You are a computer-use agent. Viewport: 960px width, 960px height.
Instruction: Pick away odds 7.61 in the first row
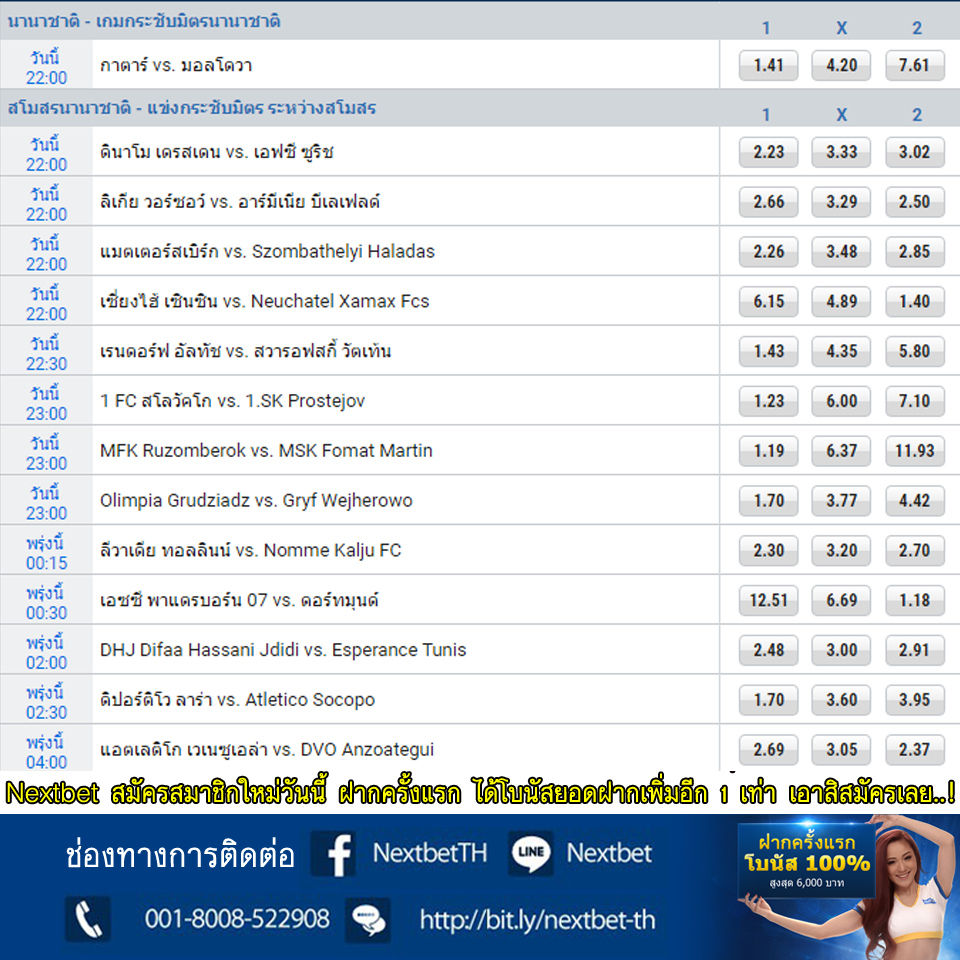coord(914,65)
